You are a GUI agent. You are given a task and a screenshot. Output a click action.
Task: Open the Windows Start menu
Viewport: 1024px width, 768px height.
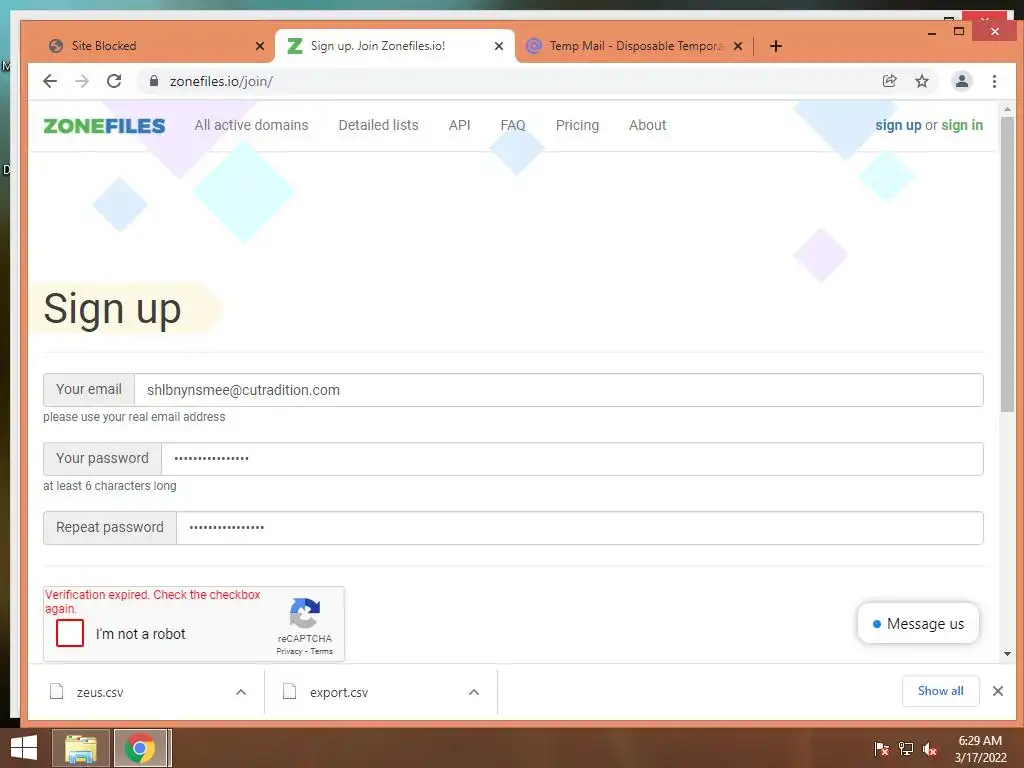pyautogui.click(x=24, y=748)
